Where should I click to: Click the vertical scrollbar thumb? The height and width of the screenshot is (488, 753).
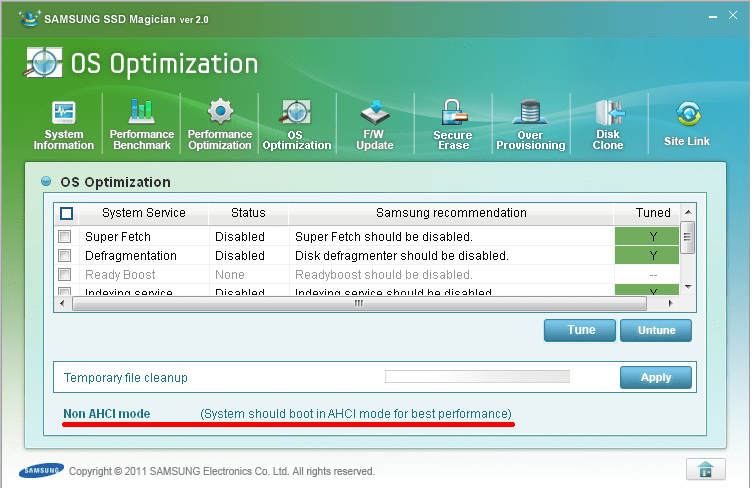pos(688,237)
